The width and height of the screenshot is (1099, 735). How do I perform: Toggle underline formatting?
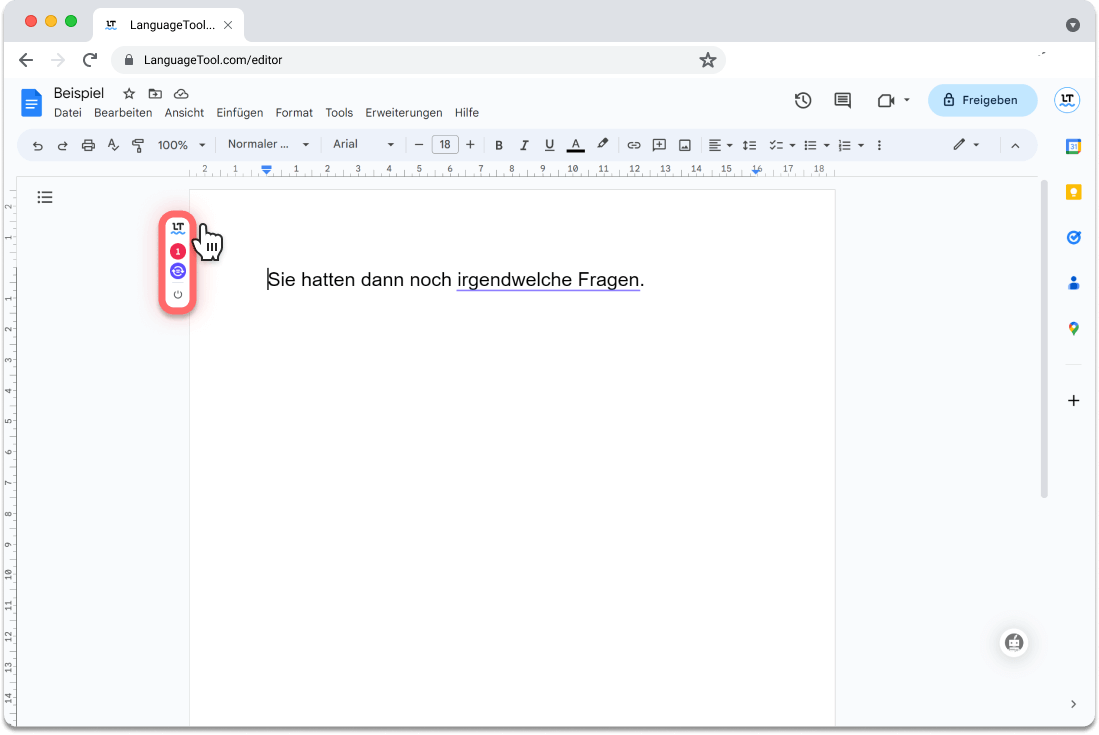click(550, 145)
